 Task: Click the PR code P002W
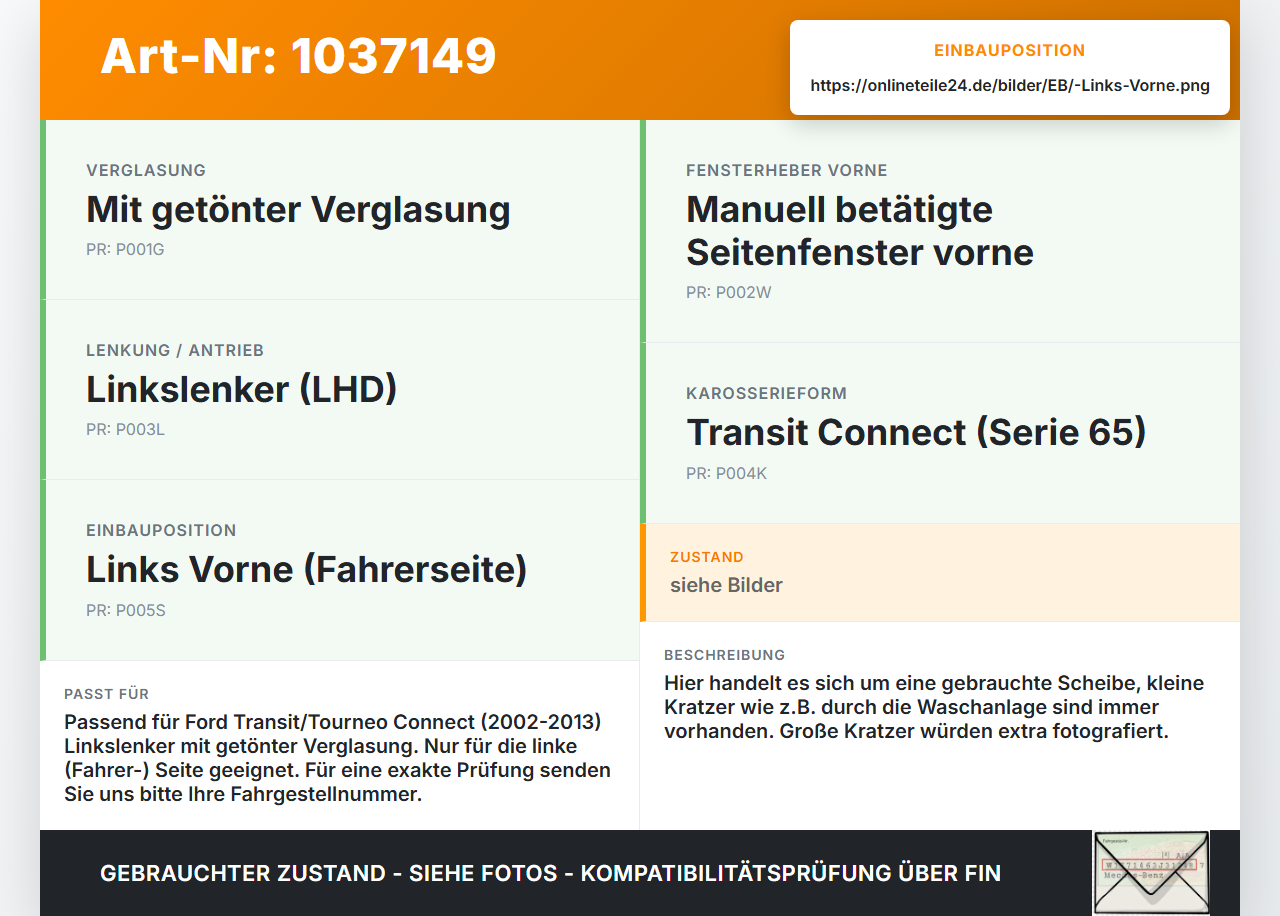pyautogui.click(x=729, y=293)
